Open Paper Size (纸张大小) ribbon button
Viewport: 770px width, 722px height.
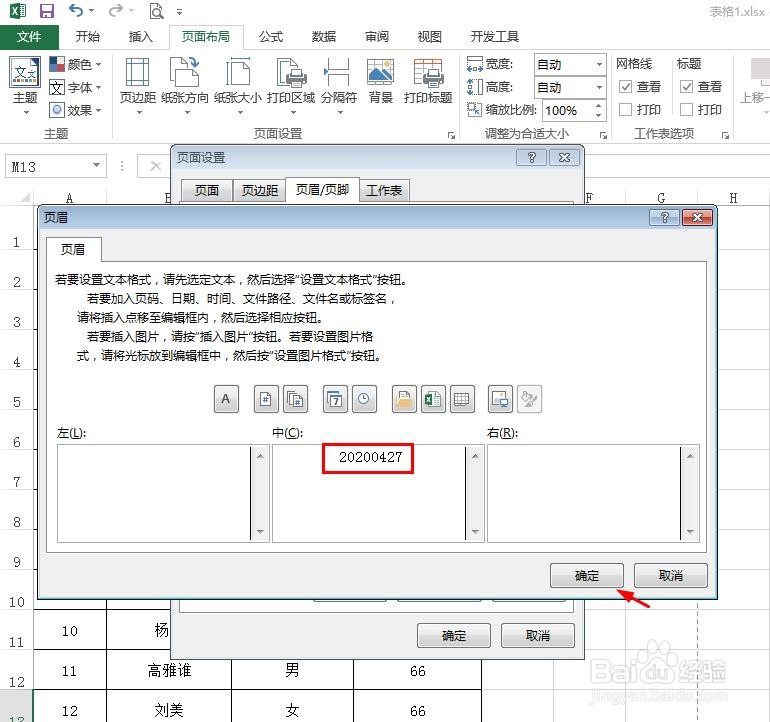(238, 86)
